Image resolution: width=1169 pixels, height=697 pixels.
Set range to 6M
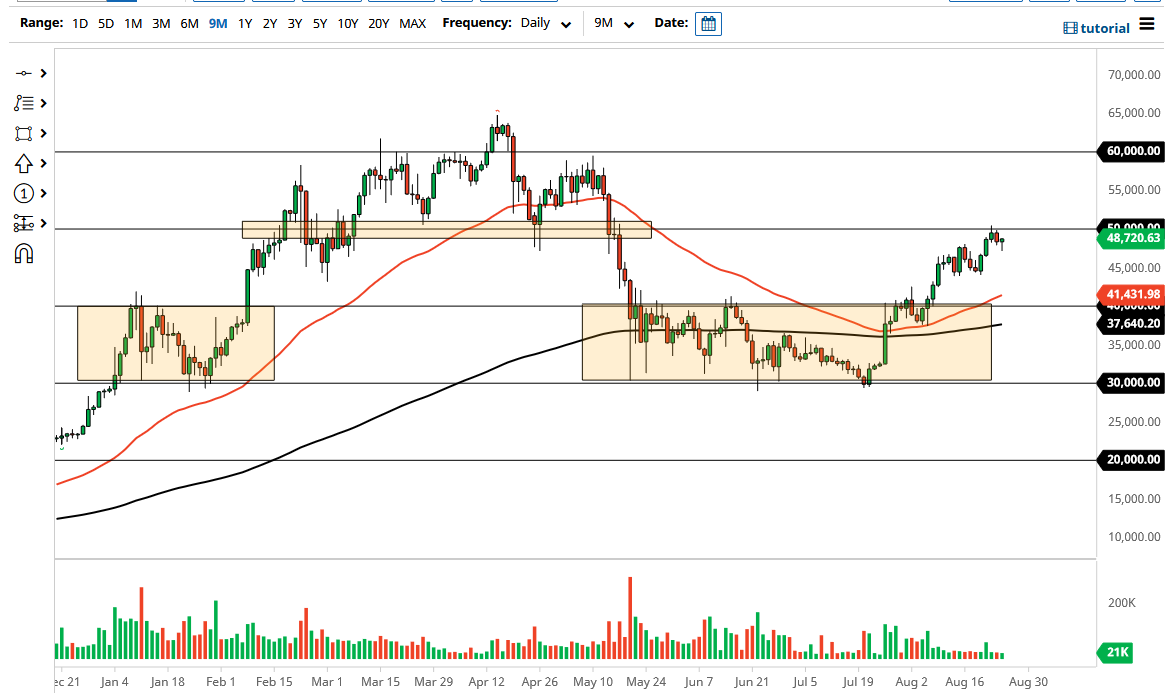(189, 24)
